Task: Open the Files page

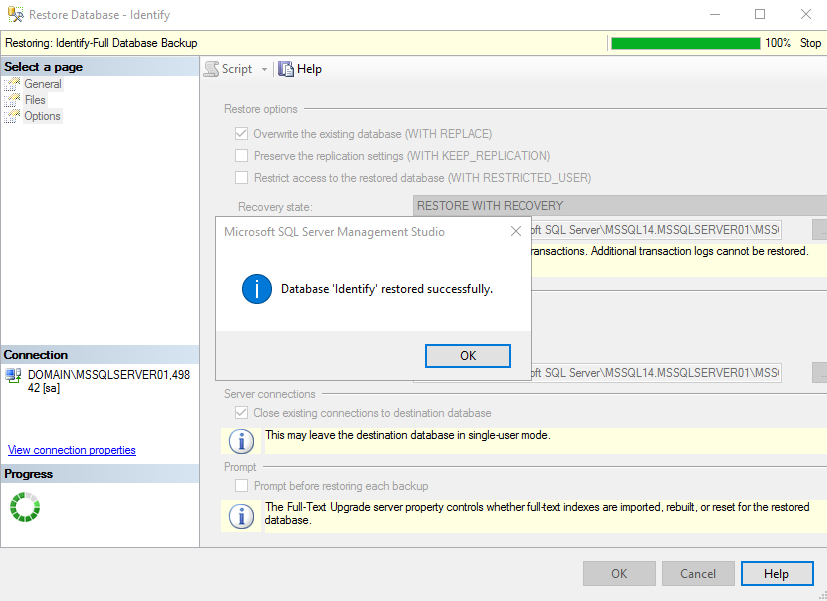Action: tap(35, 100)
